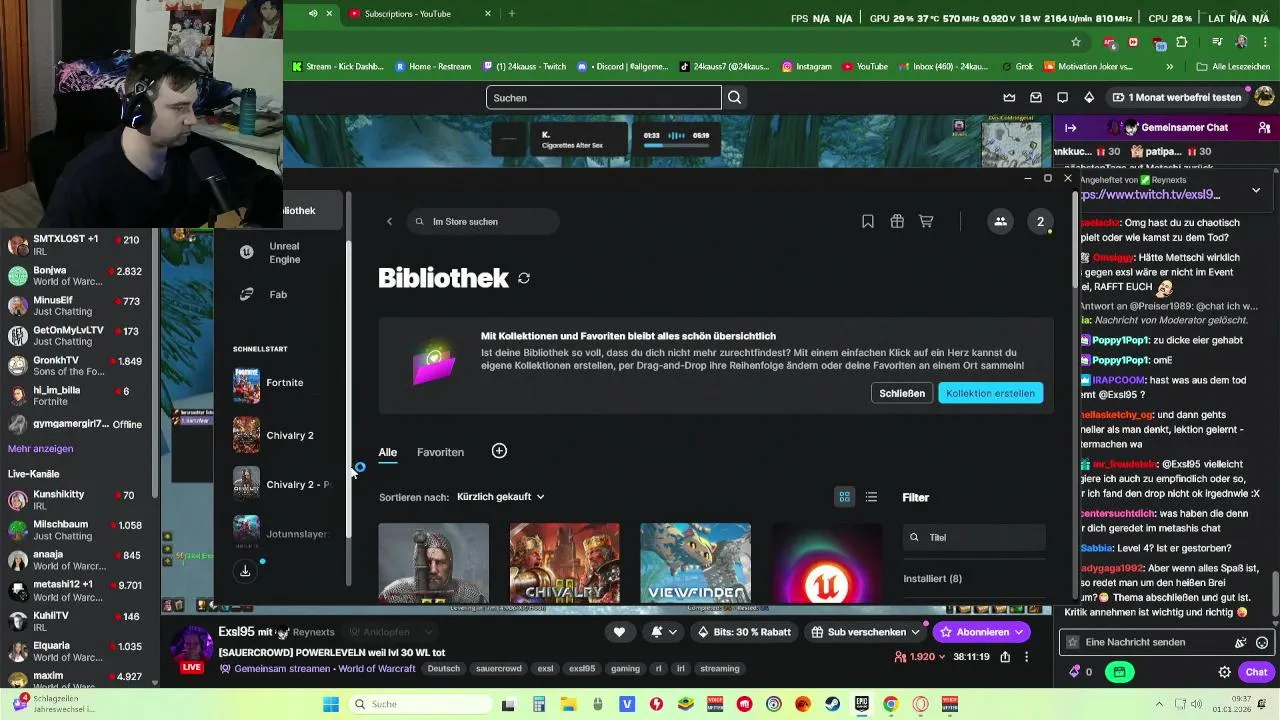The height and width of the screenshot is (720, 1280).
Task: Select the Alle tab in Bibliothek
Action: tap(388, 452)
